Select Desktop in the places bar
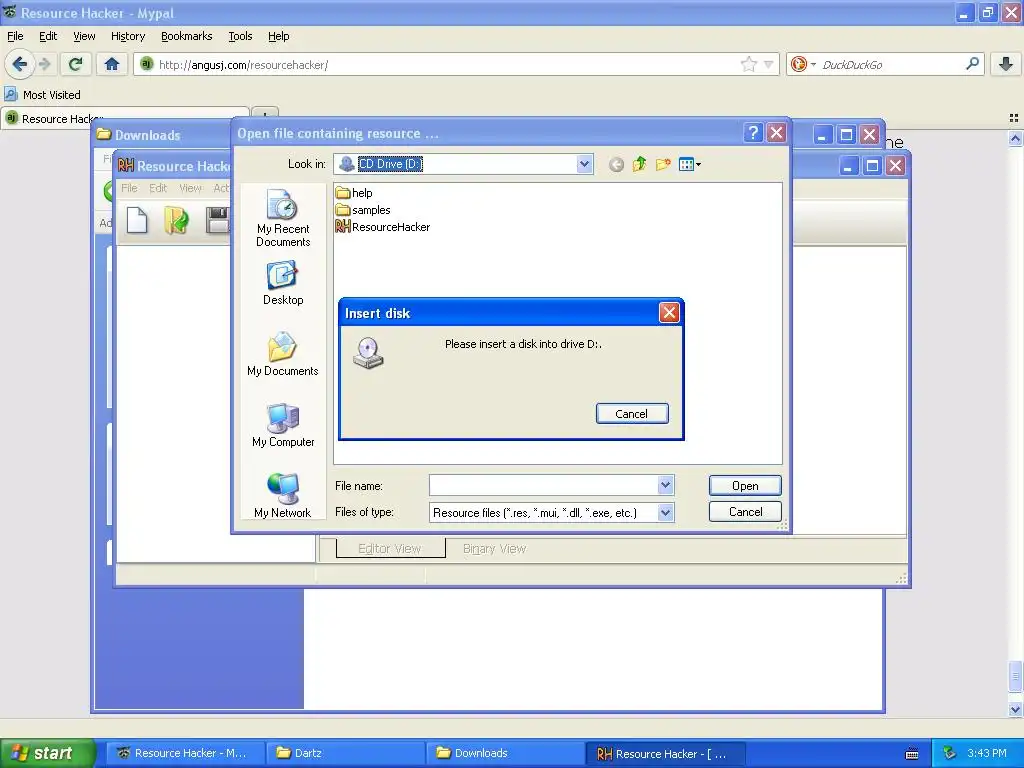Image resolution: width=1024 pixels, height=768 pixels. point(283,283)
